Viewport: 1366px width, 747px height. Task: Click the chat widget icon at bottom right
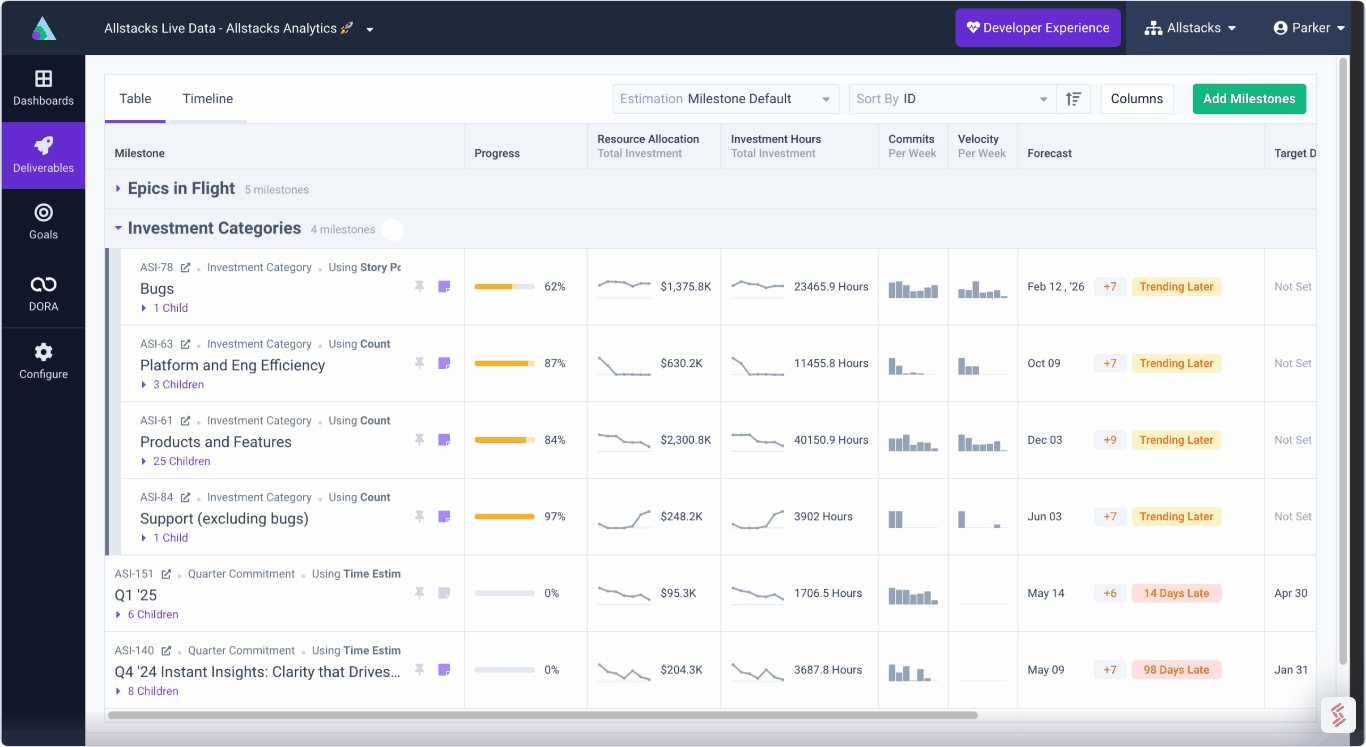[x=1338, y=714]
